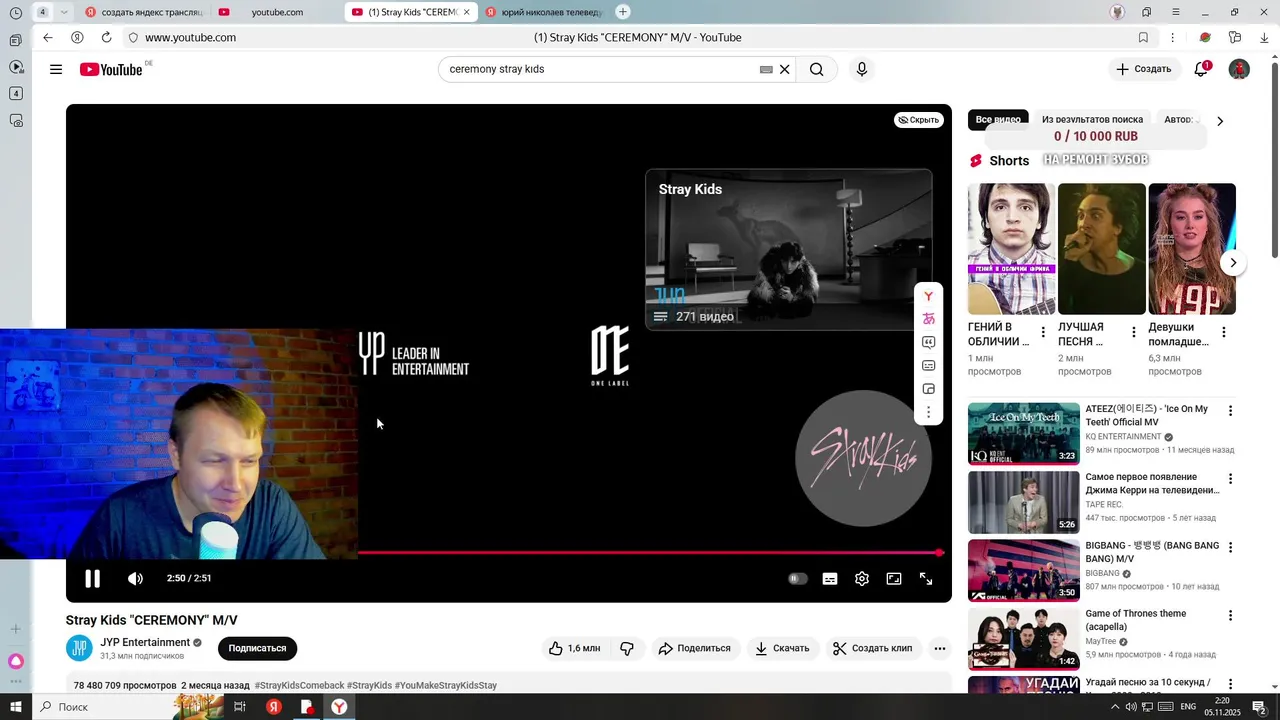Open the notifications bell

[x=1202, y=69]
